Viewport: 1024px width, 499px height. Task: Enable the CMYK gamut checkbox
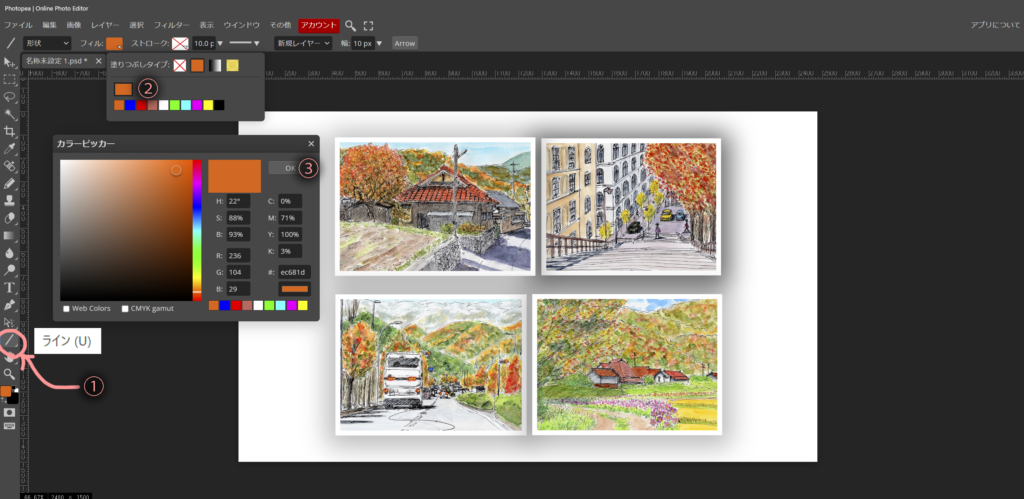126,308
